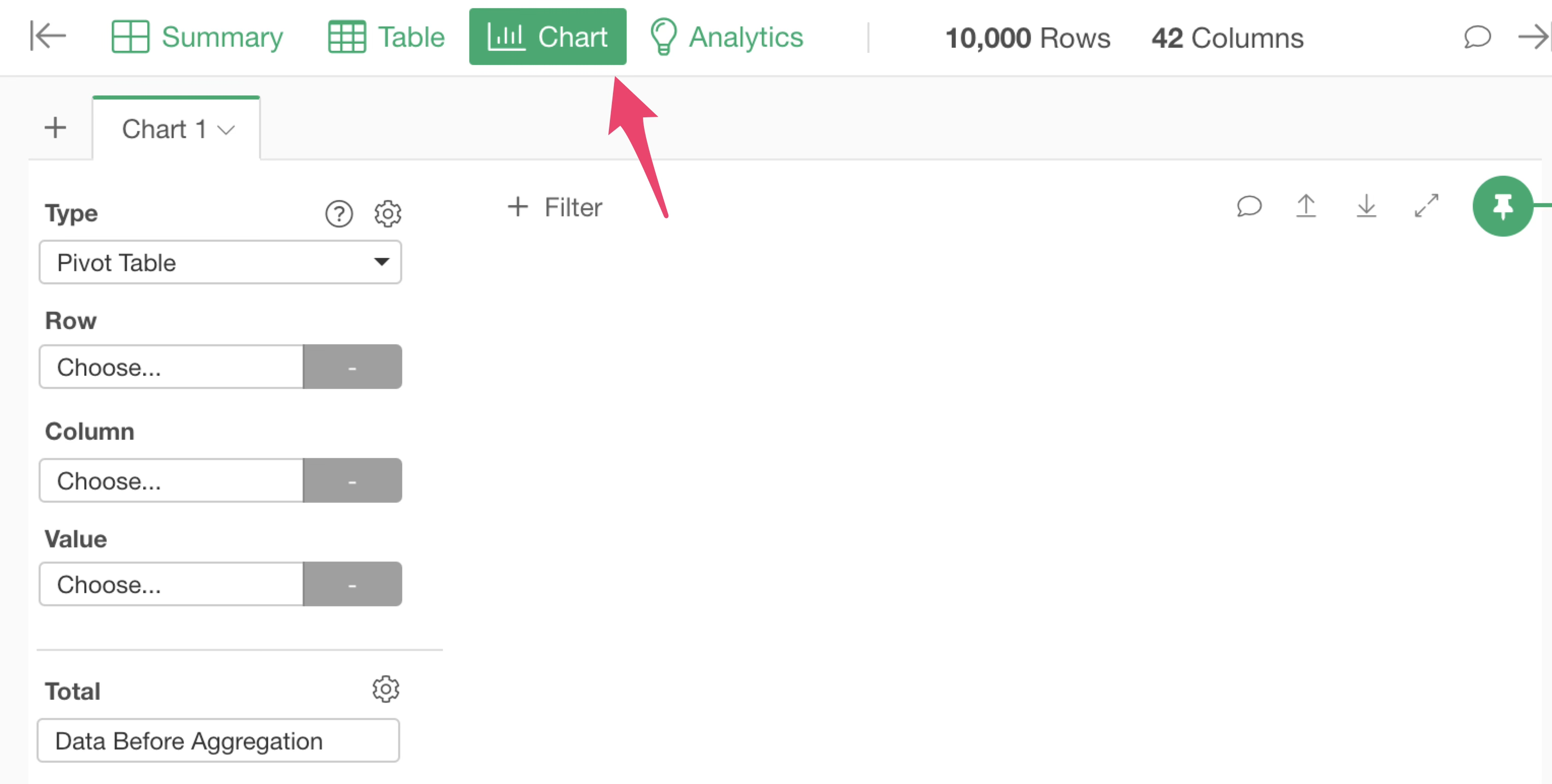Screen dimensions: 1552x784
Task: Open Total settings gear icon
Action: coord(385,689)
